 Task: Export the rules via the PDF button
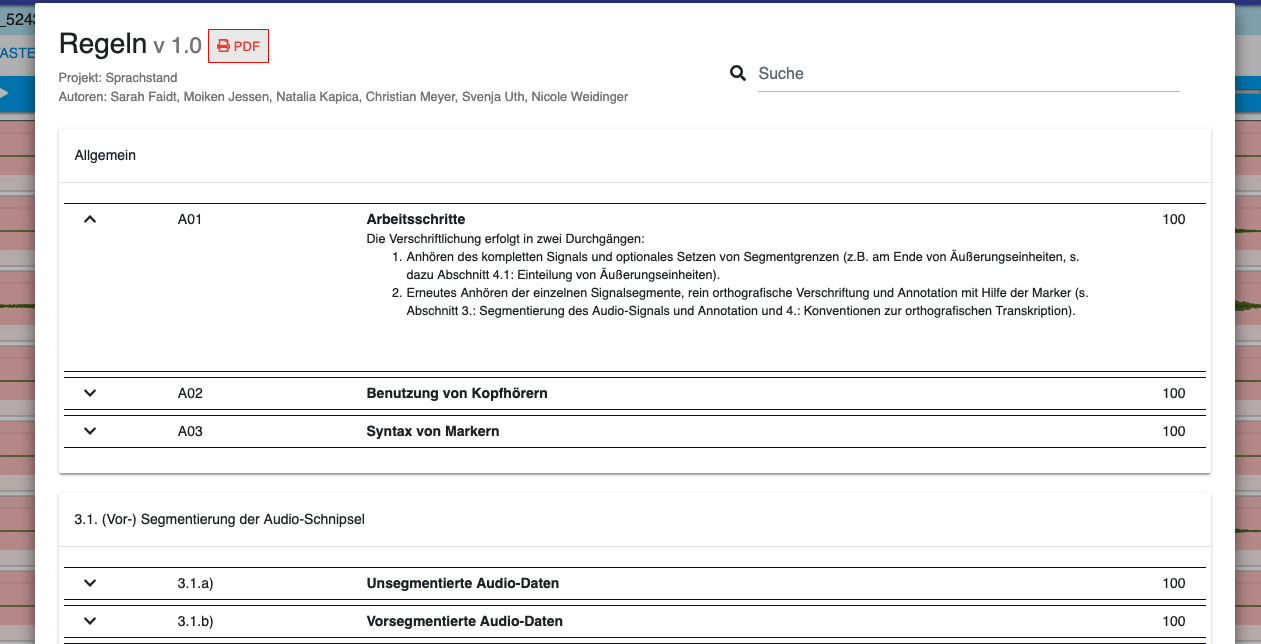click(x=238, y=46)
